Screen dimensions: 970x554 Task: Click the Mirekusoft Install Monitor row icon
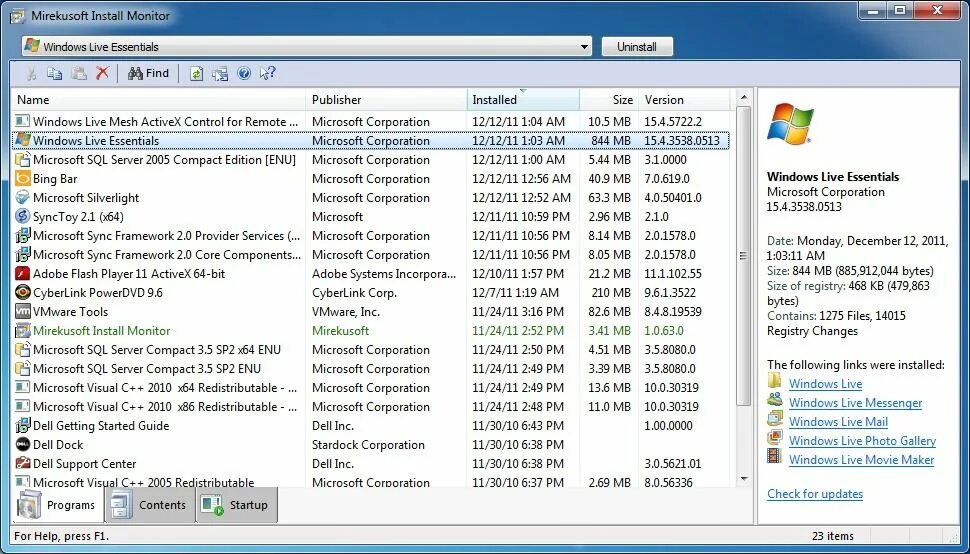point(23,331)
